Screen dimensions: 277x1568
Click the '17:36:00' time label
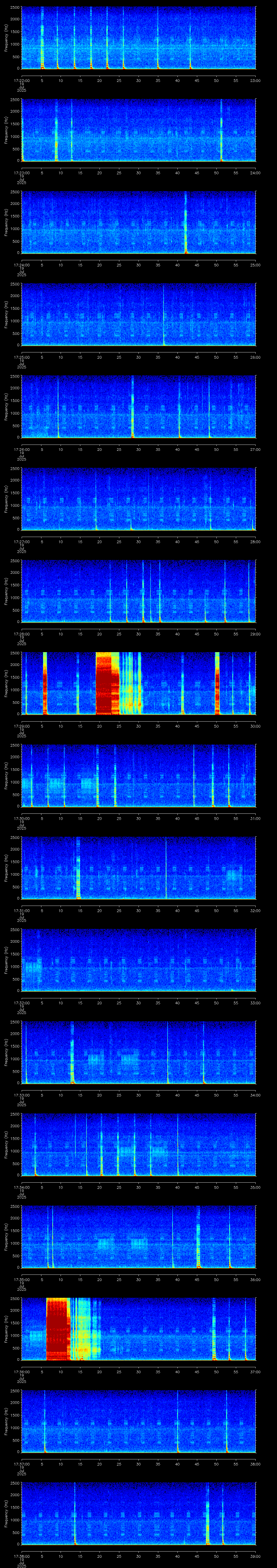click(21, 1371)
